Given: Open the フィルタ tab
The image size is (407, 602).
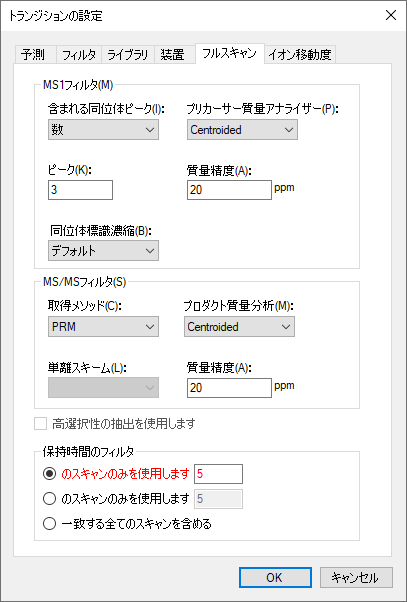Looking at the screenshot, I should coord(79,55).
